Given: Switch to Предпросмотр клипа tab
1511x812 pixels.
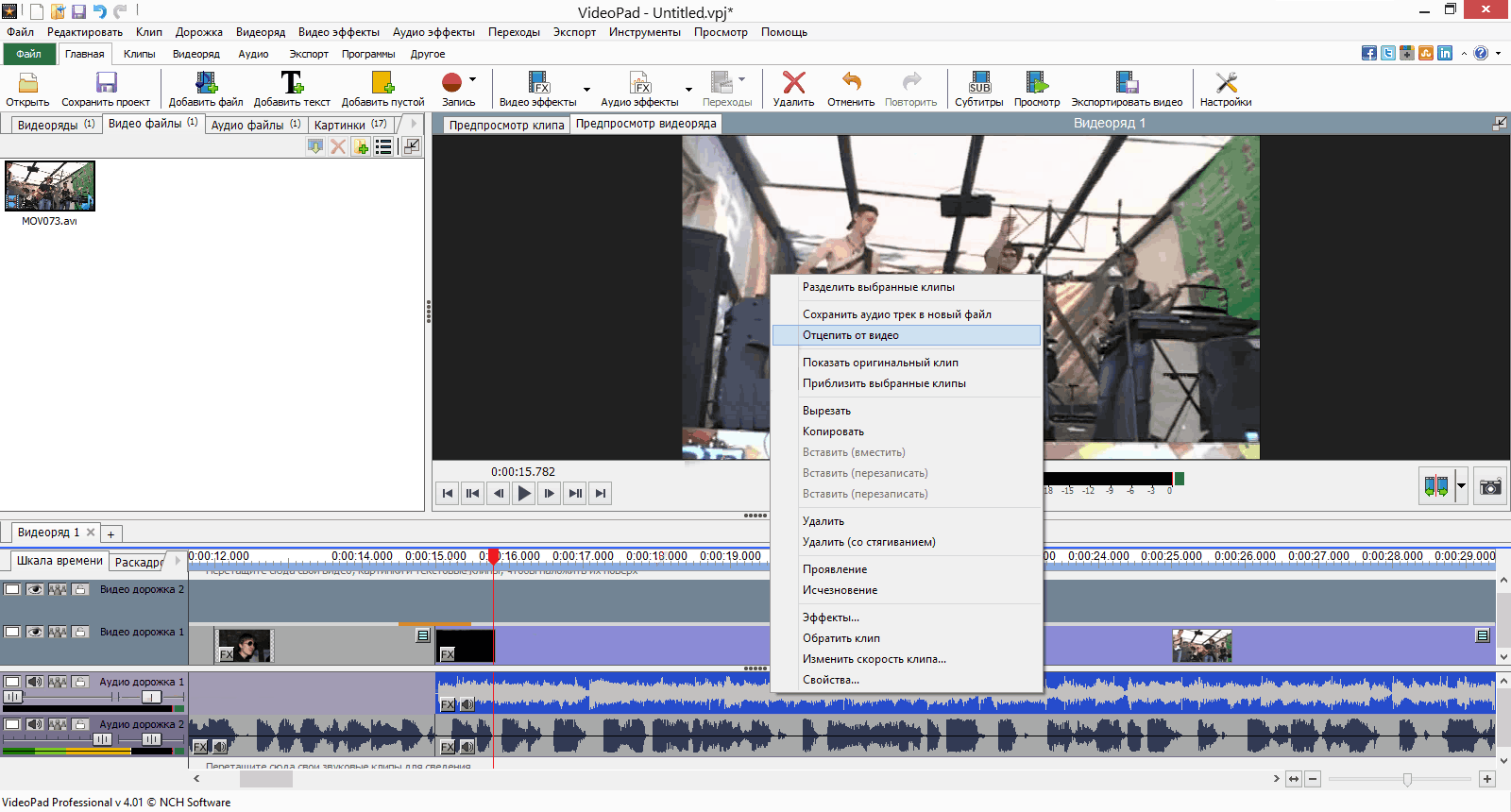Looking at the screenshot, I should [506, 125].
